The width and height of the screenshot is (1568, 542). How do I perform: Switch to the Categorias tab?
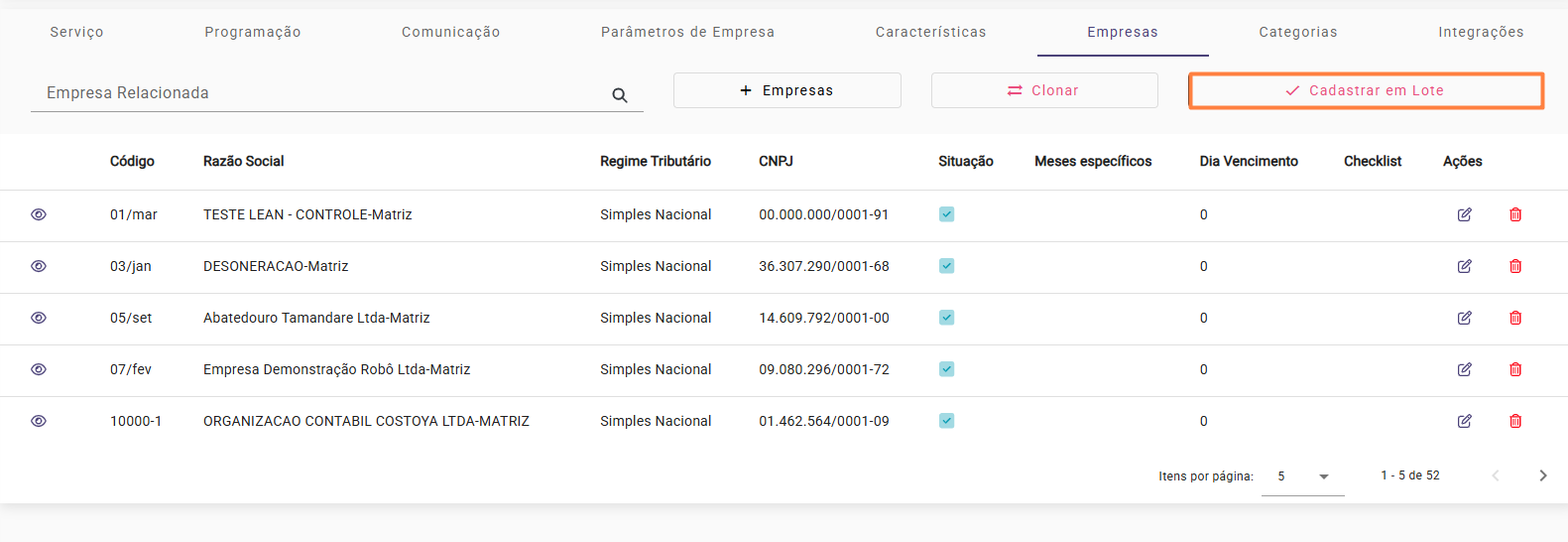(1298, 32)
